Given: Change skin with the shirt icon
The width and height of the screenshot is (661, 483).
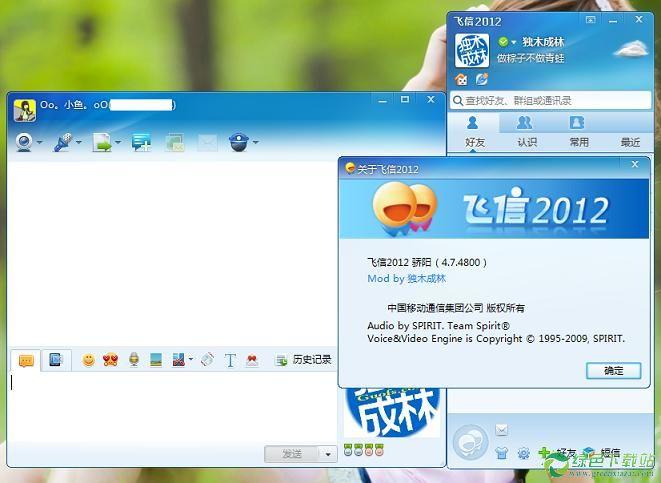Looking at the screenshot, I should coord(501,453).
